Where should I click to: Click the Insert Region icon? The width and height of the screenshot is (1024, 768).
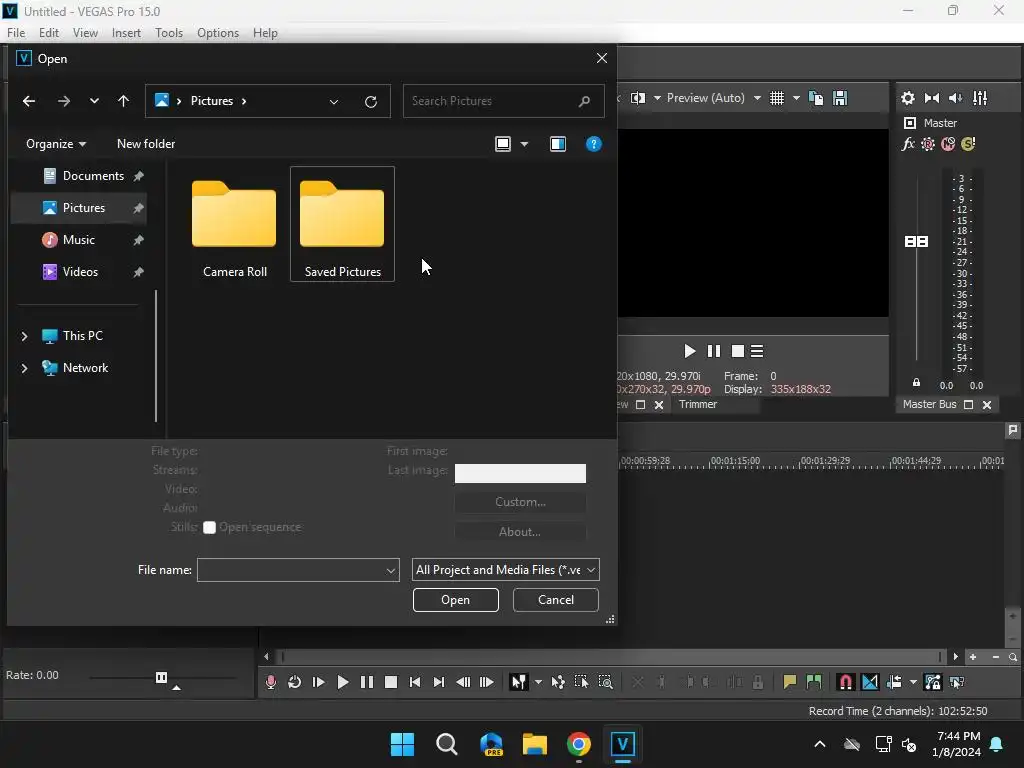coord(814,682)
